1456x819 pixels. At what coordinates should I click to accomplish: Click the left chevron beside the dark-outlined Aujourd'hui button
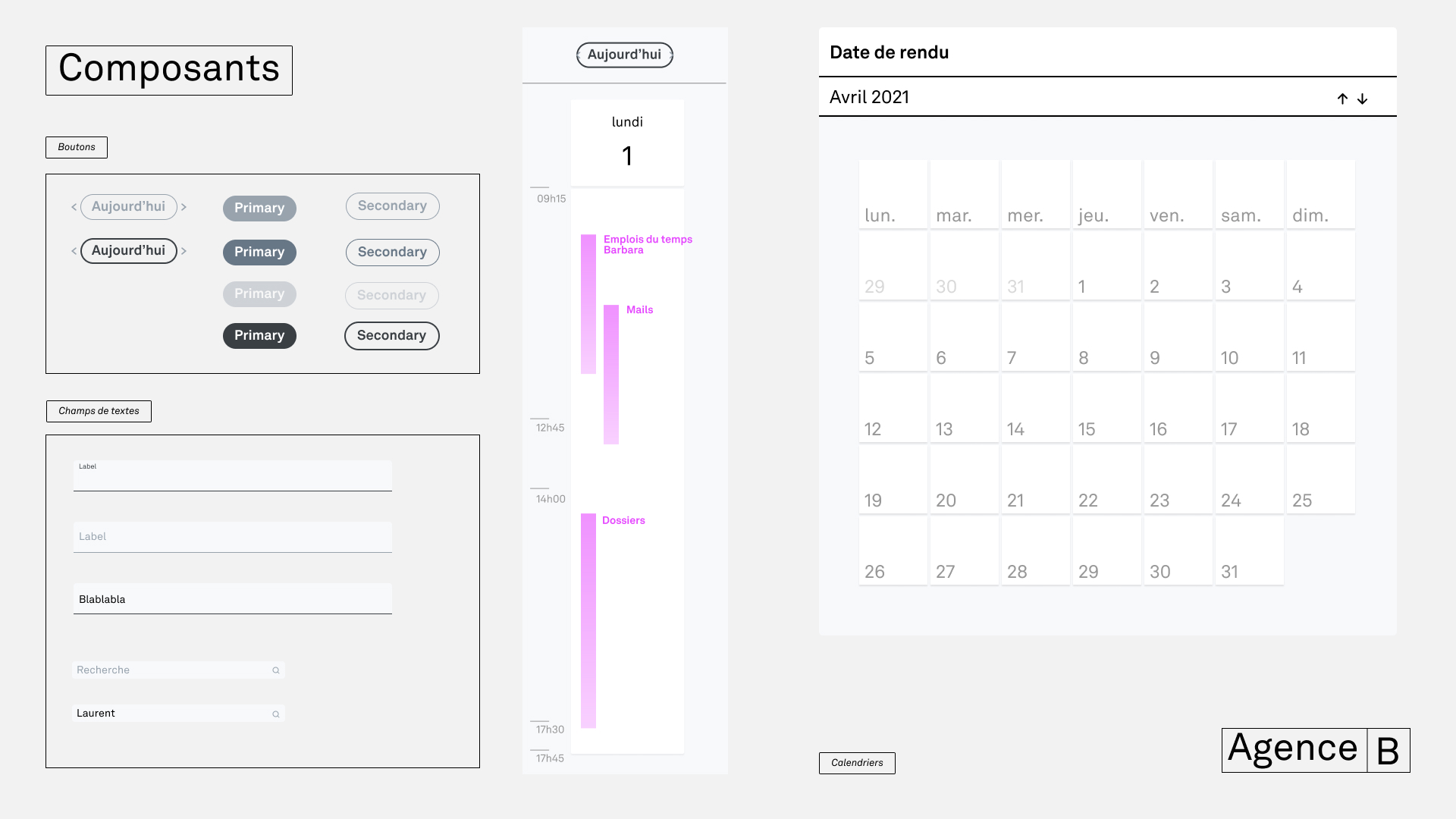tap(74, 251)
